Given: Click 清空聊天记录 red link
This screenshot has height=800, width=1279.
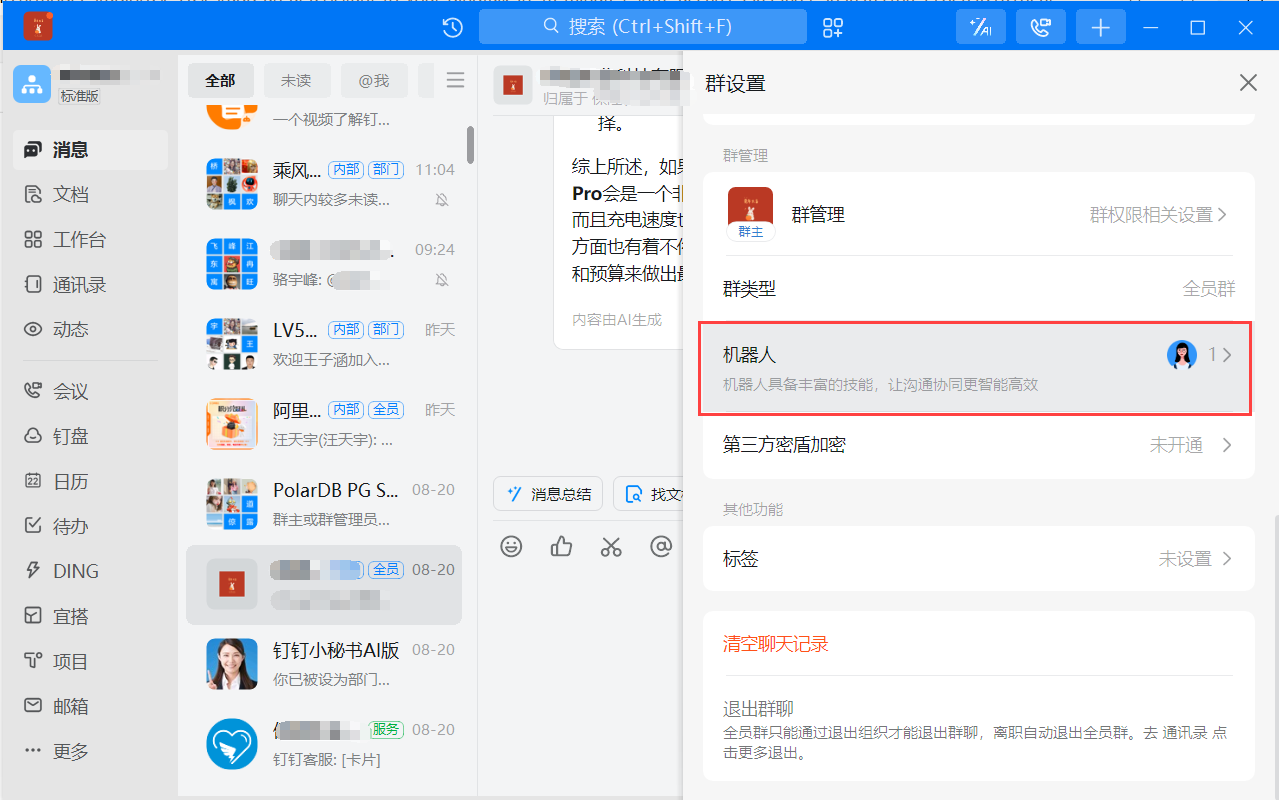Looking at the screenshot, I should [x=776, y=644].
